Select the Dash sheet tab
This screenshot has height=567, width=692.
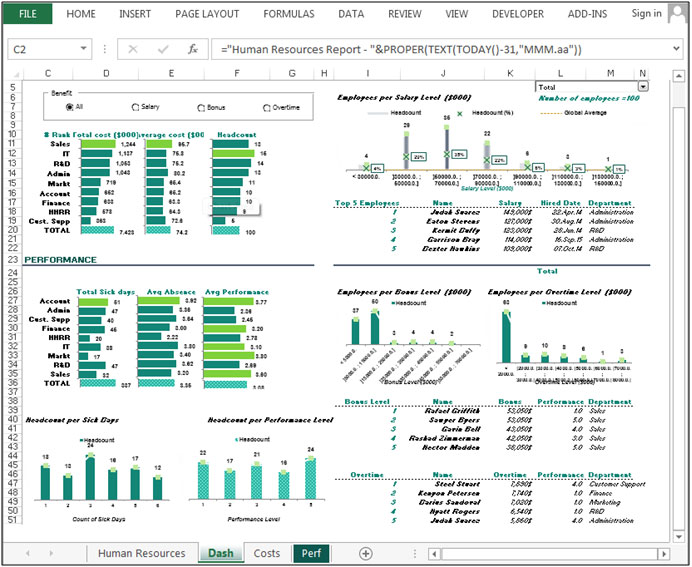(x=221, y=553)
